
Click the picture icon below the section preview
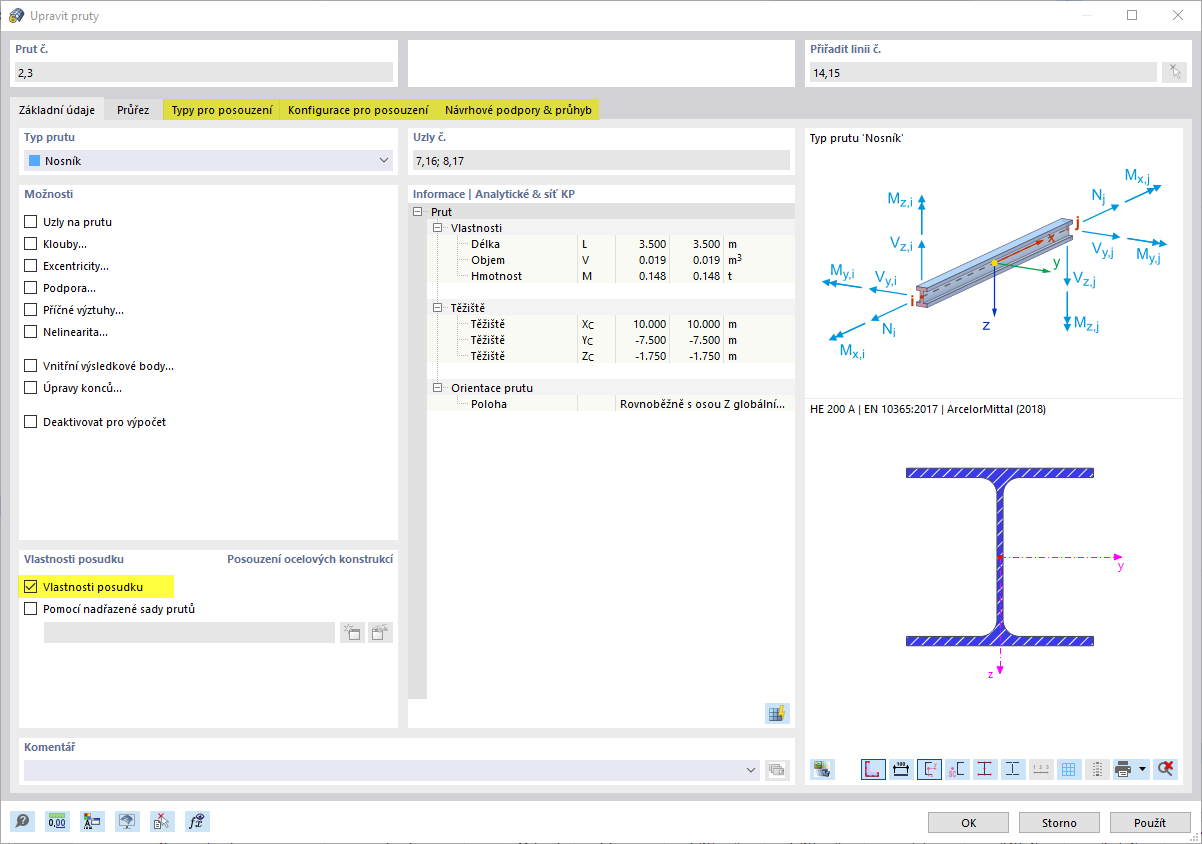pos(822,769)
